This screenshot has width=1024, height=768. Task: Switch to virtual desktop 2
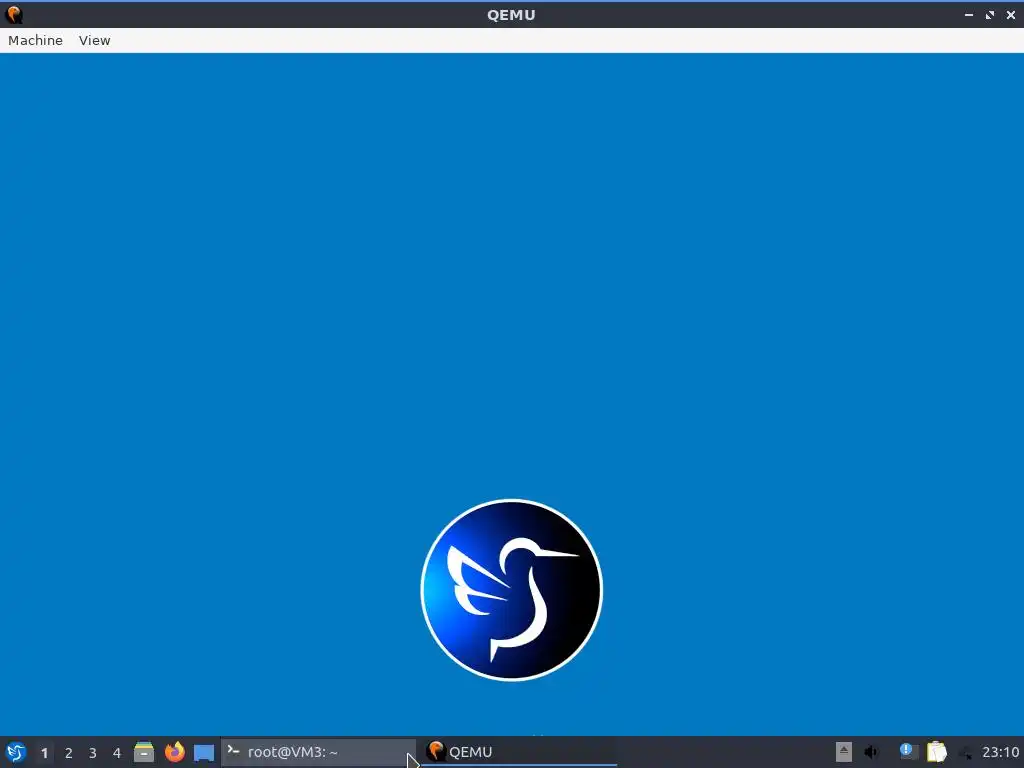69,753
